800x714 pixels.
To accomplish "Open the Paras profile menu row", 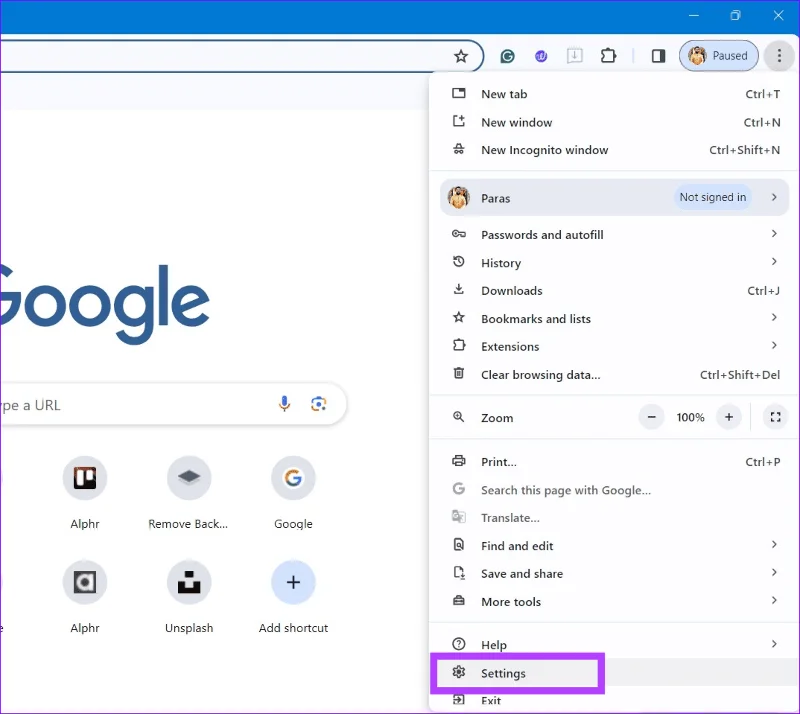I will [x=614, y=198].
